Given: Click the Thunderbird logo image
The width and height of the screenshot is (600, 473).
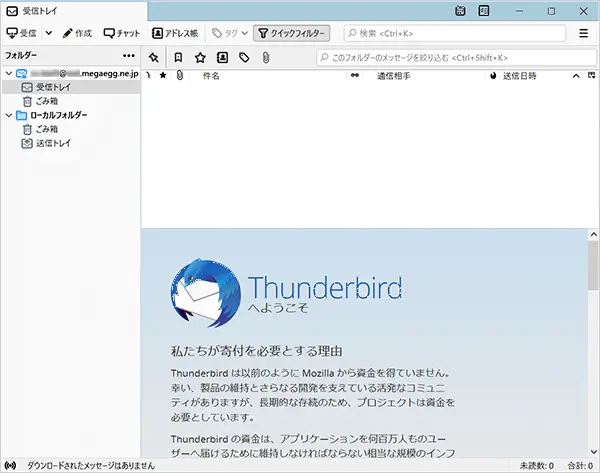Looking at the screenshot, I should click(206, 293).
